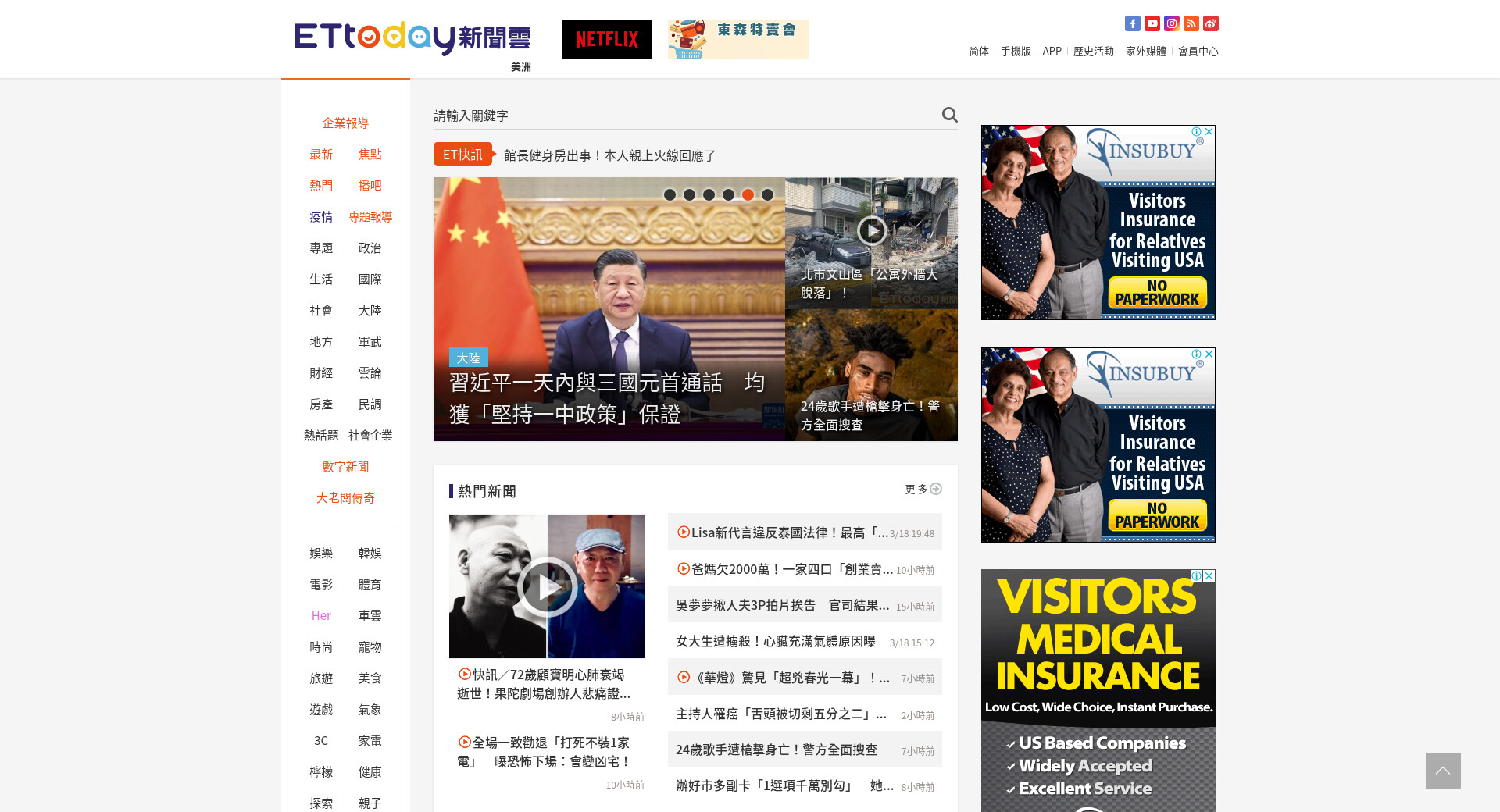The width and height of the screenshot is (1500, 812).
Task: Select the first carousel slide dot
Action: pos(670,194)
